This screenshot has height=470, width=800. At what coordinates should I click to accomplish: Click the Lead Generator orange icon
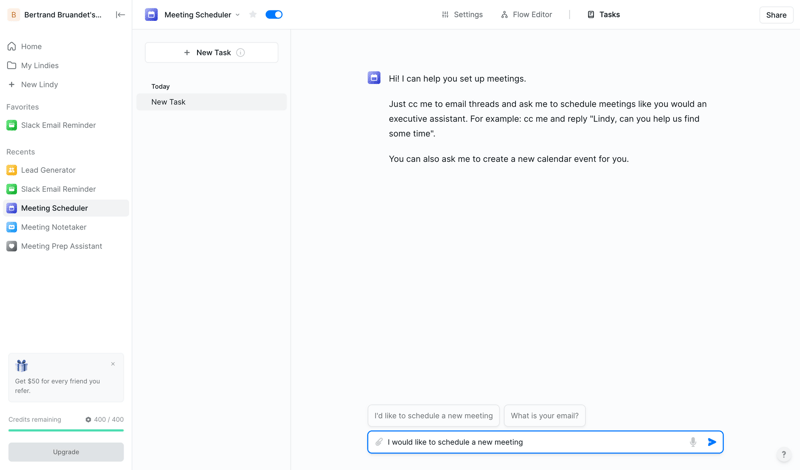pos(11,170)
